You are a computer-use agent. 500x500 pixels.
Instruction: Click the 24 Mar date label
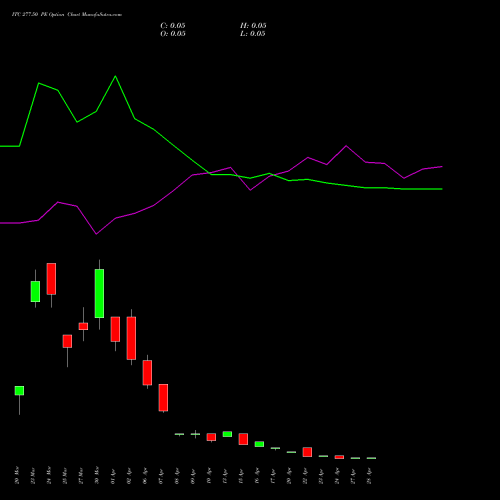tap(49, 476)
